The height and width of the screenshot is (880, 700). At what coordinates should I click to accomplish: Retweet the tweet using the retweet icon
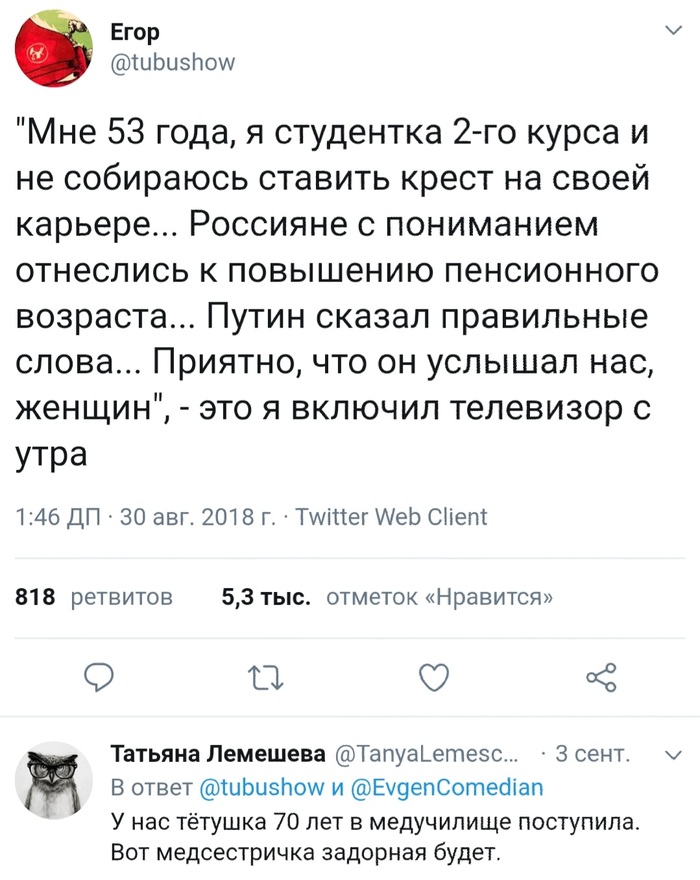pyautogui.click(x=265, y=678)
